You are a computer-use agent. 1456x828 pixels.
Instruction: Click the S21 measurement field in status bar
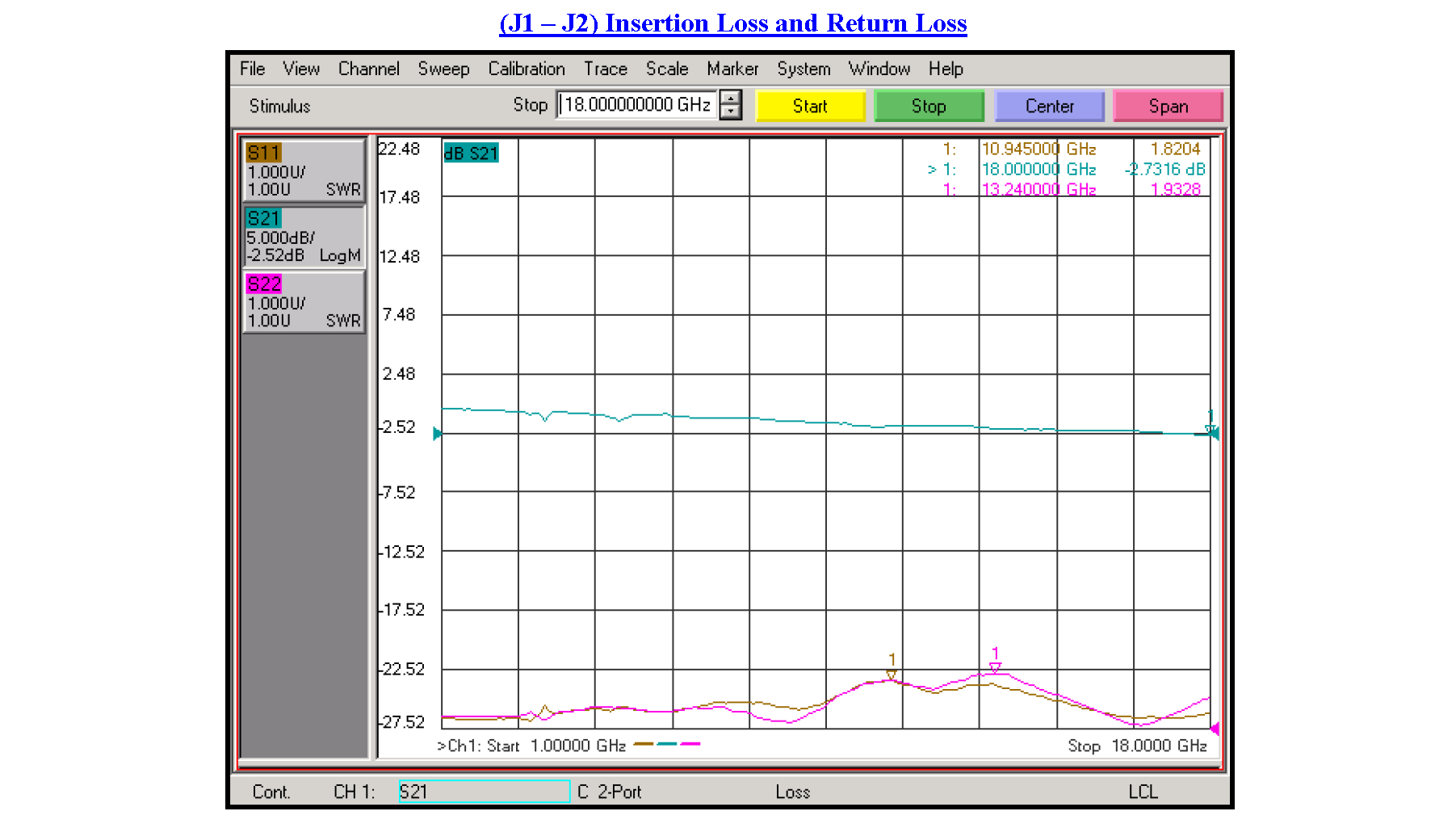483,792
